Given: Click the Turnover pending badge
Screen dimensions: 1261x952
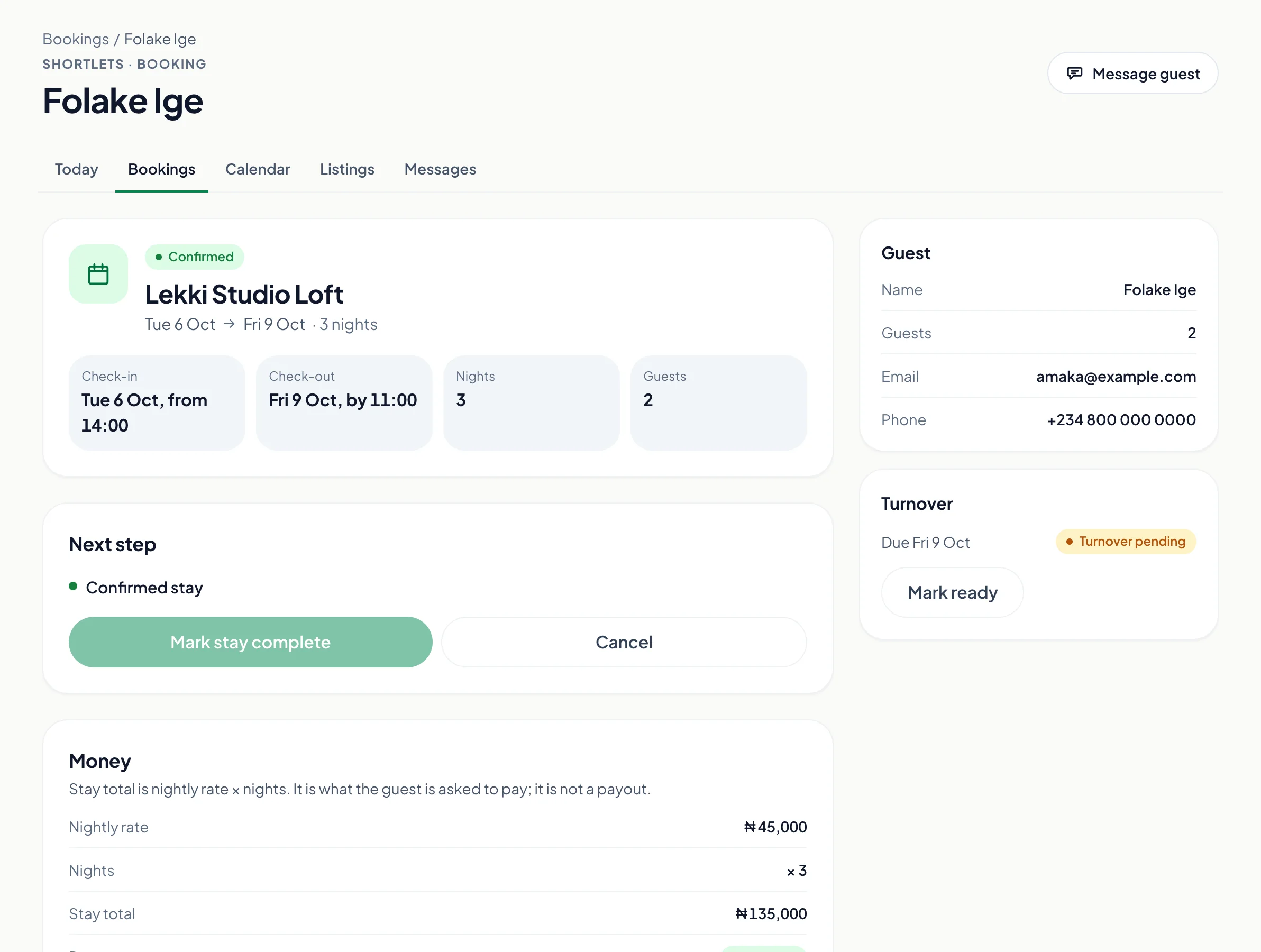Looking at the screenshot, I should click(1126, 542).
